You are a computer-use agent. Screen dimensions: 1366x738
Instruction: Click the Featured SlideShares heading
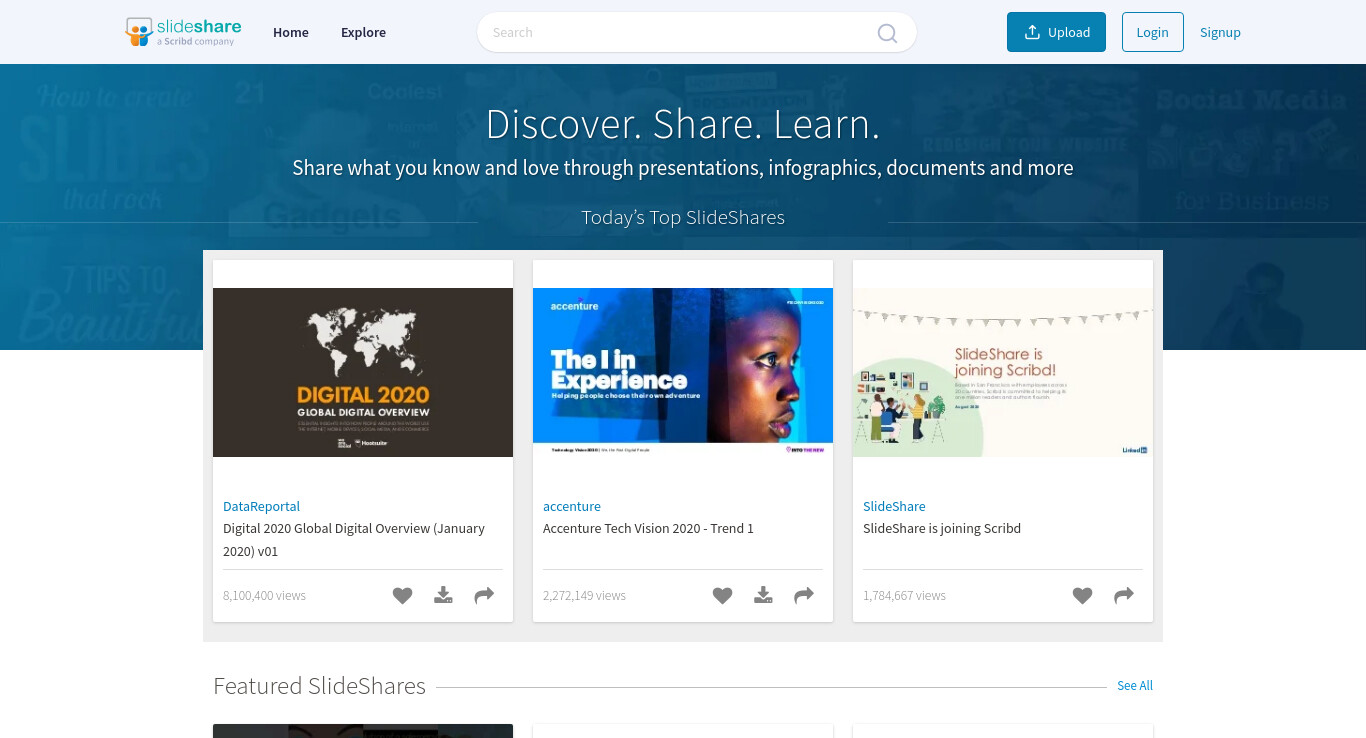click(319, 686)
